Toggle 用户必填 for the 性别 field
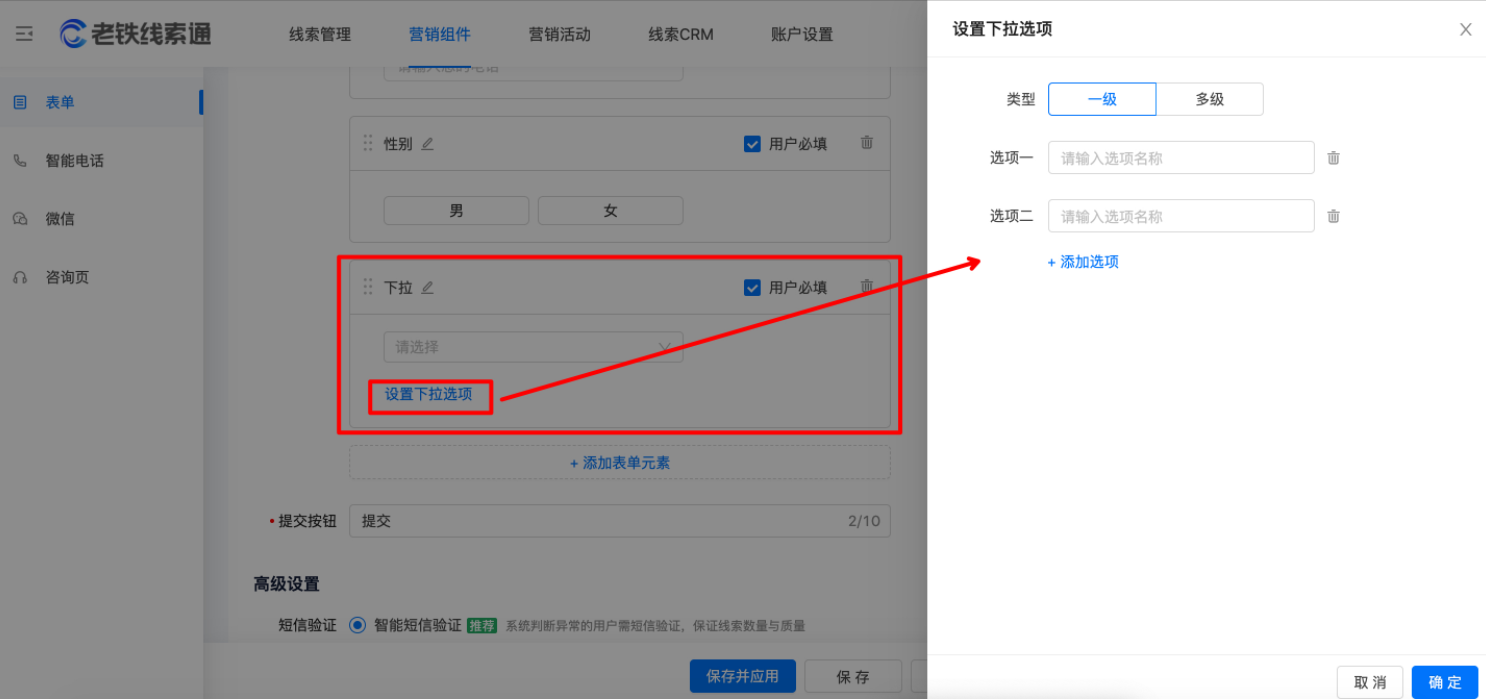Screen dimensions: 1486x699 (752, 143)
